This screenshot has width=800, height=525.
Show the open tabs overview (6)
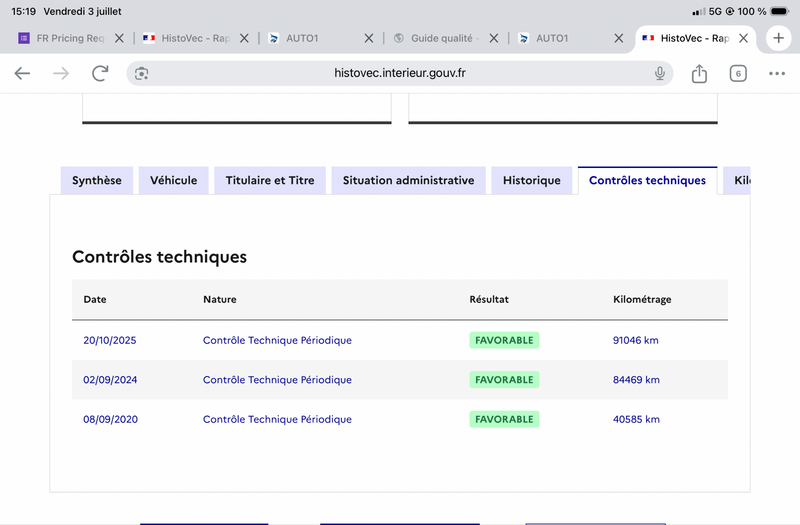tap(738, 73)
